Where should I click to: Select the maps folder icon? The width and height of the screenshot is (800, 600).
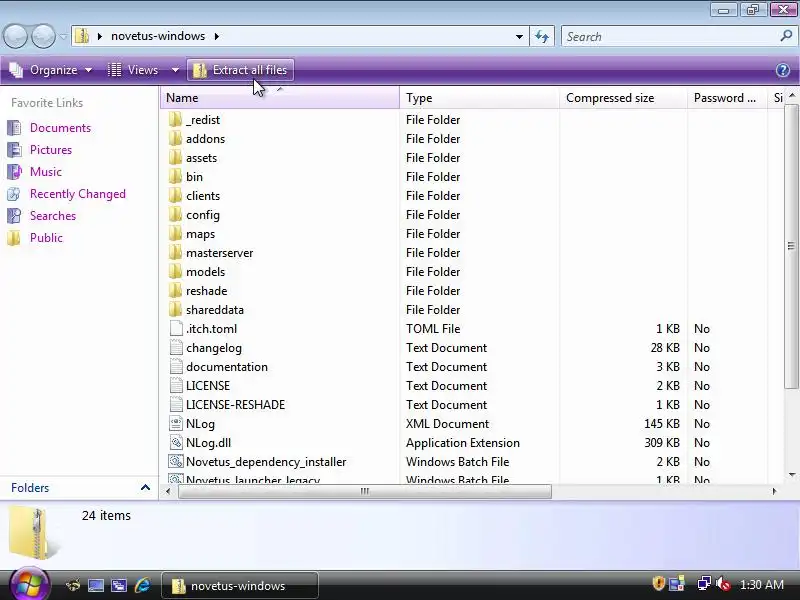tap(176, 233)
